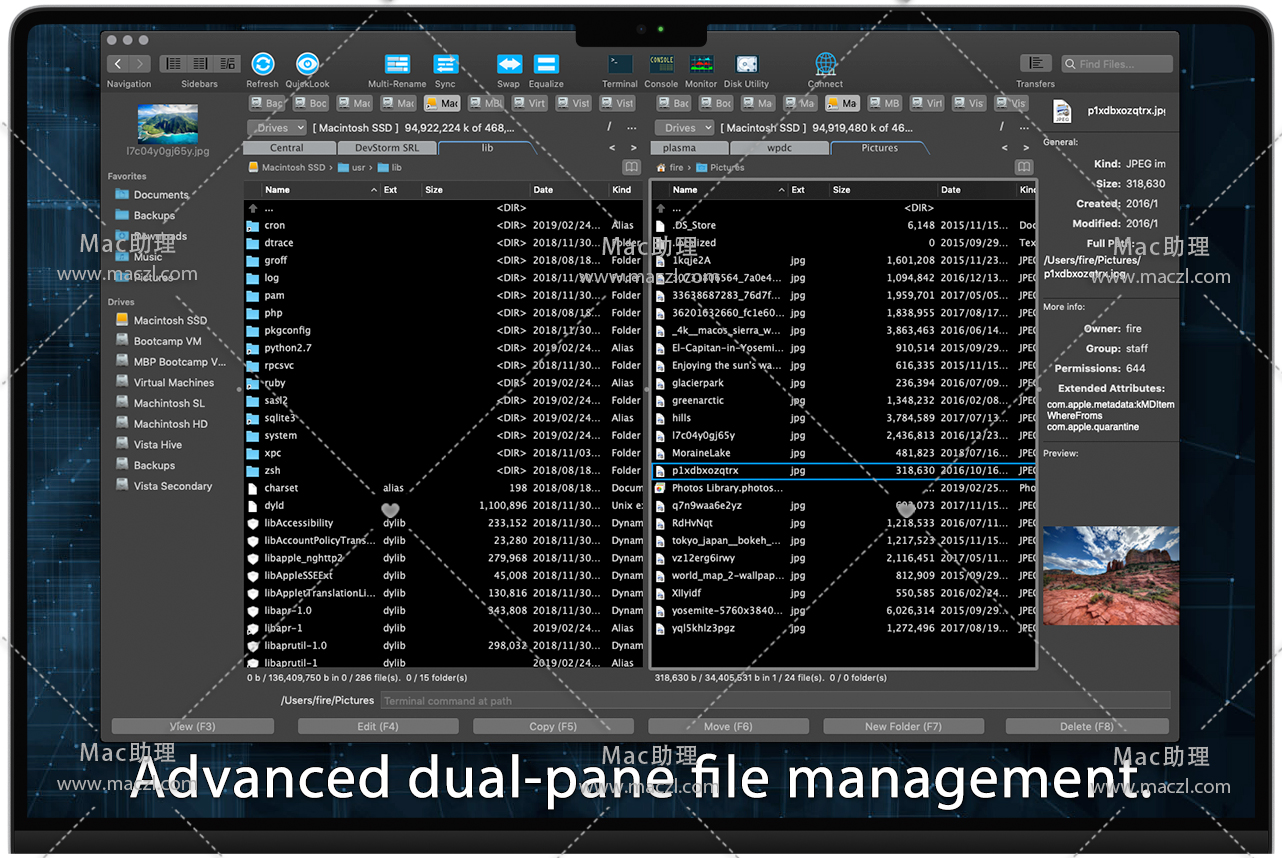Open QuickLook from the toolbar
Viewport: 1282px width, 858px height.
click(307, 64)
